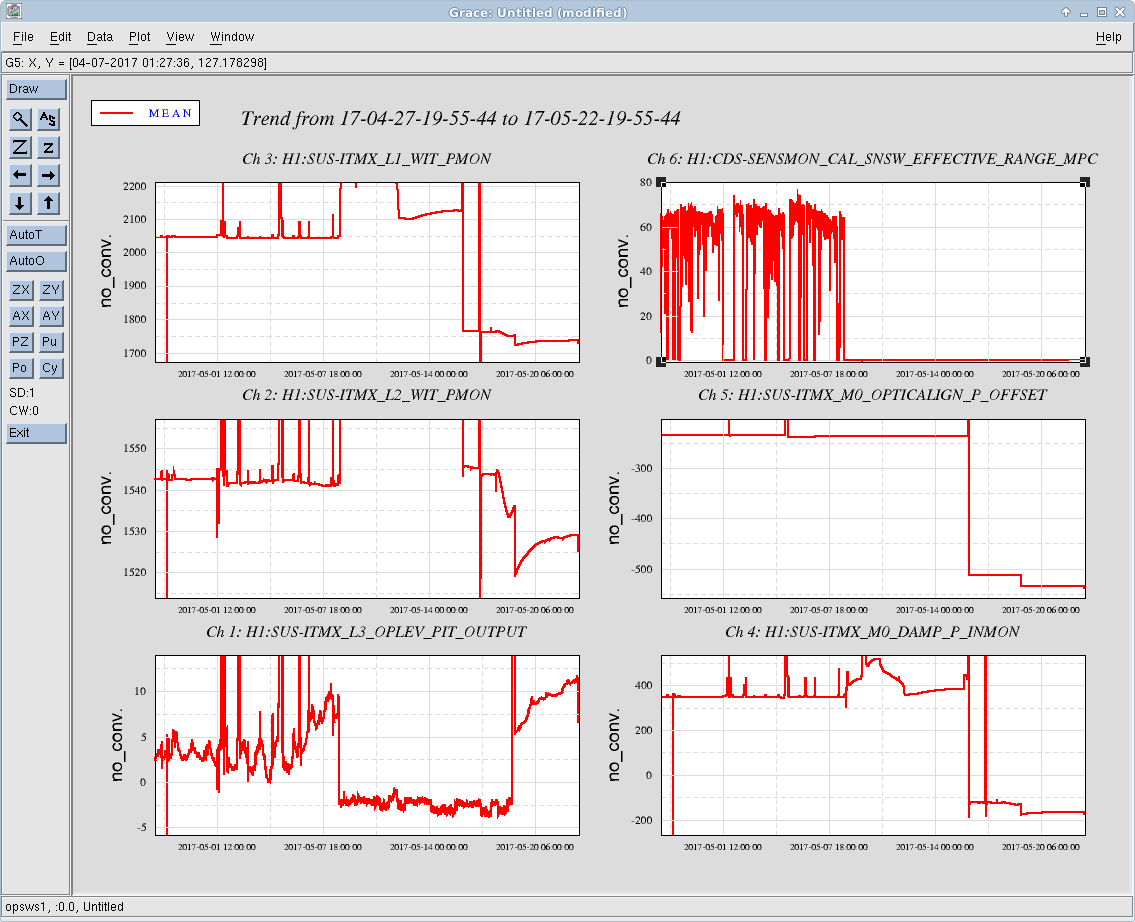Click the small z zoom-out button
This screenshot has width=1135, height=922.
click(x=48, y=147)
